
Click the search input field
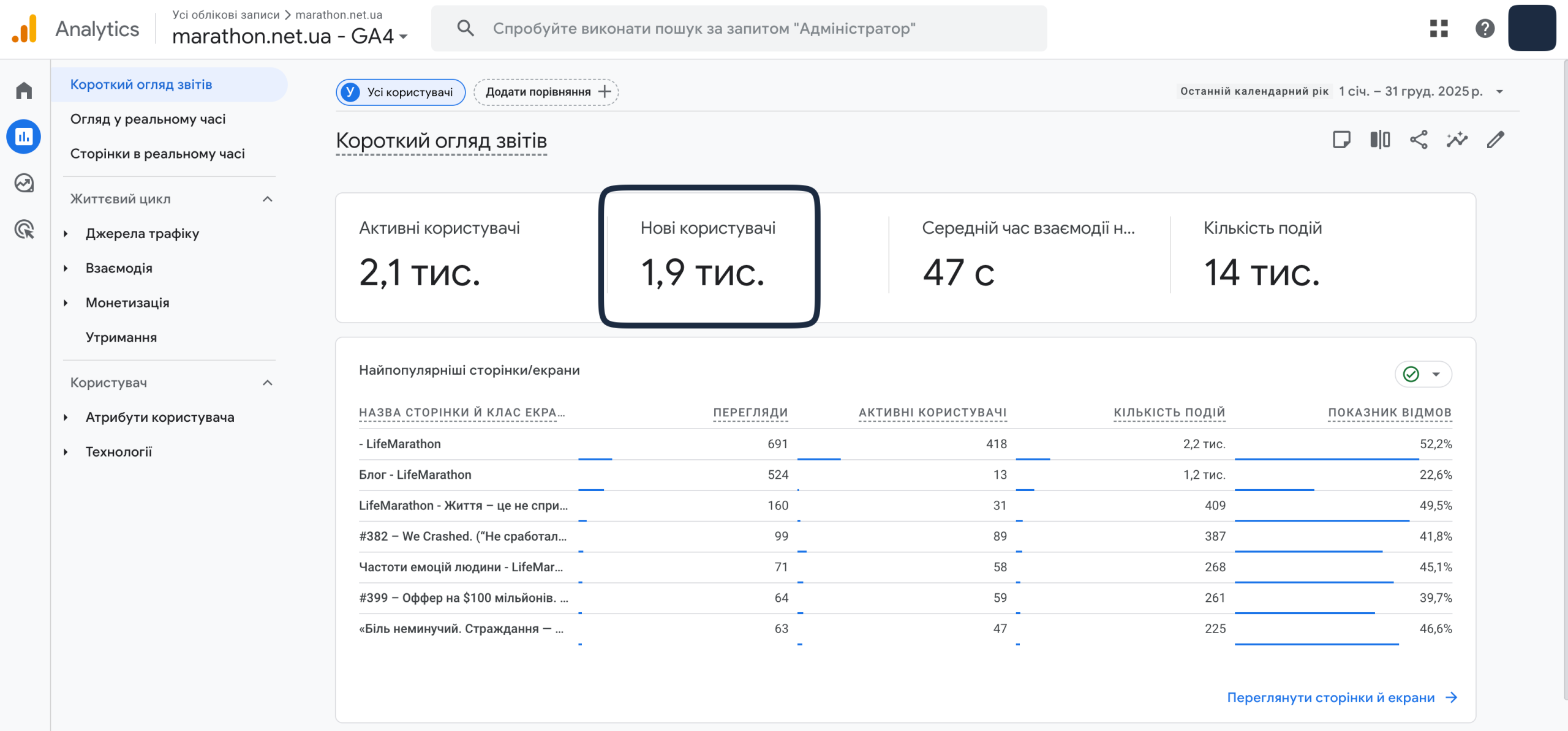point(739,28)
